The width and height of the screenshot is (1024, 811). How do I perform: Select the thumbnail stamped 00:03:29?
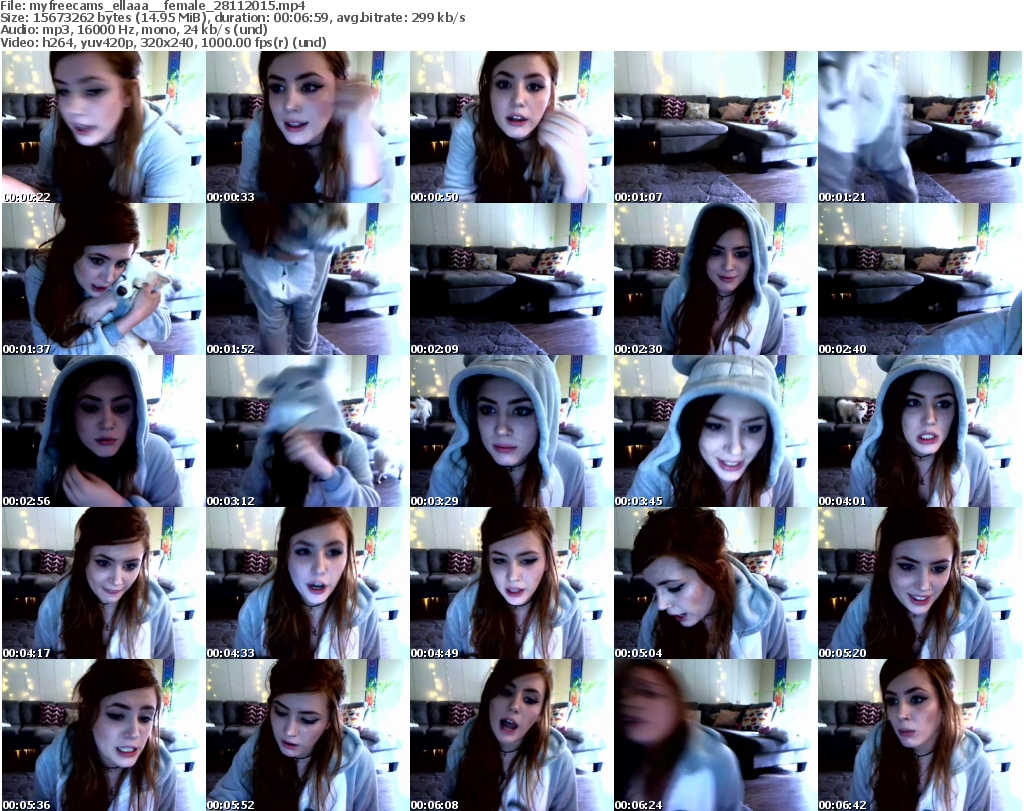pyautogui.click(x=511, y=431)
